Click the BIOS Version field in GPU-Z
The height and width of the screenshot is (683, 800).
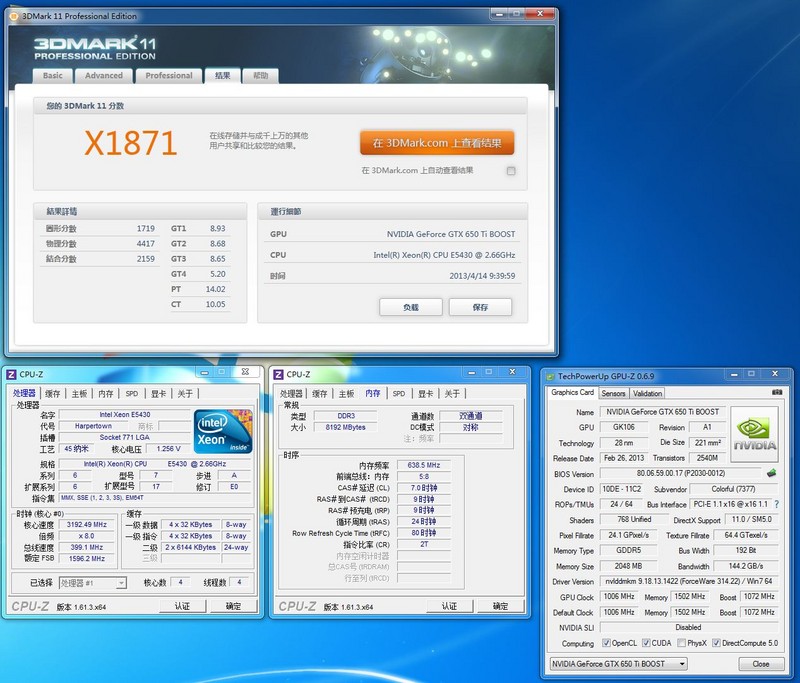681,473
